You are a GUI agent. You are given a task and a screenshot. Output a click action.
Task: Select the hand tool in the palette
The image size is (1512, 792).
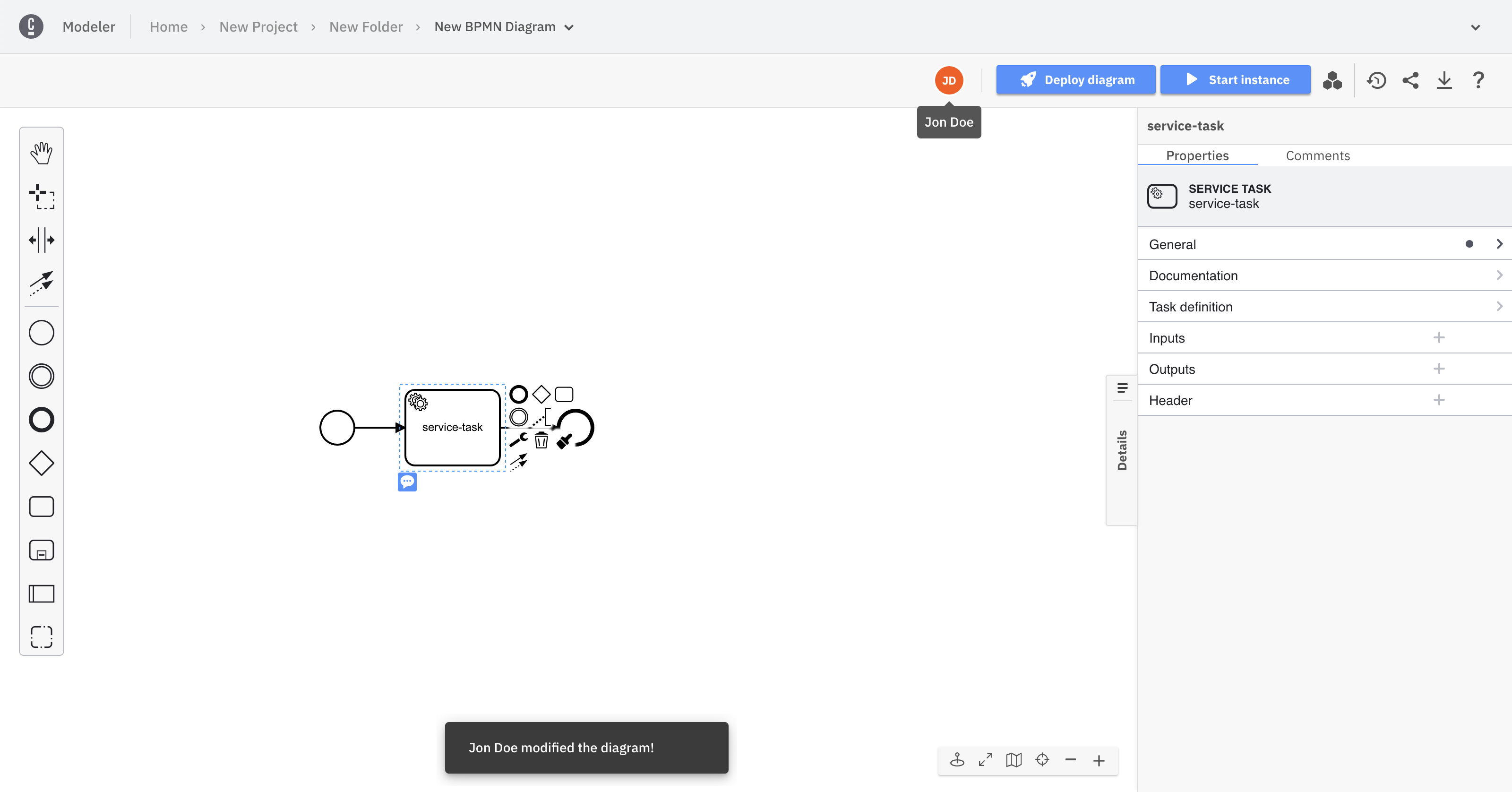point(41,153)
